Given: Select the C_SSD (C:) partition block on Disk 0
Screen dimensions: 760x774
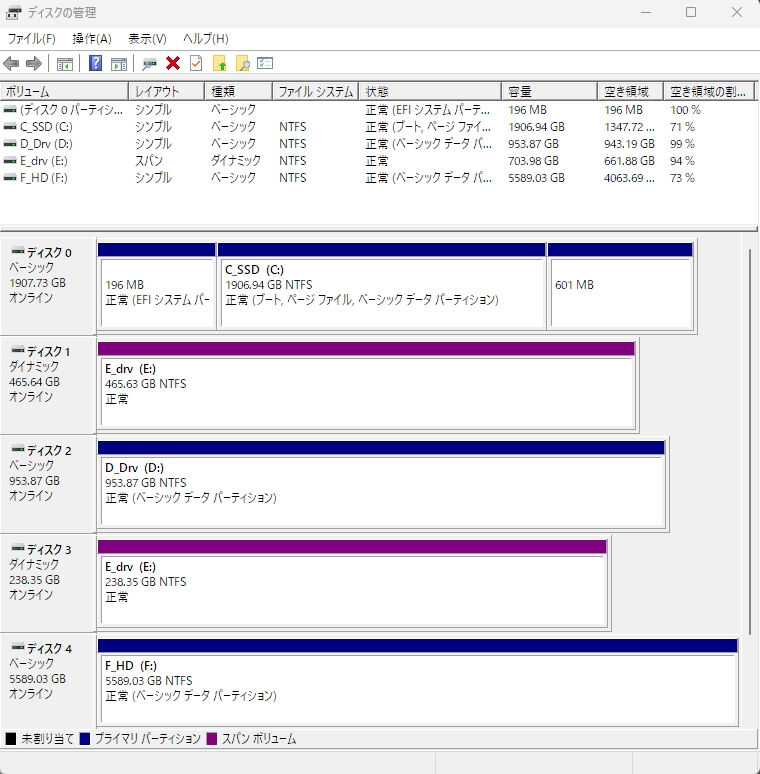Looking at the screenshot, I should [381, 286].
